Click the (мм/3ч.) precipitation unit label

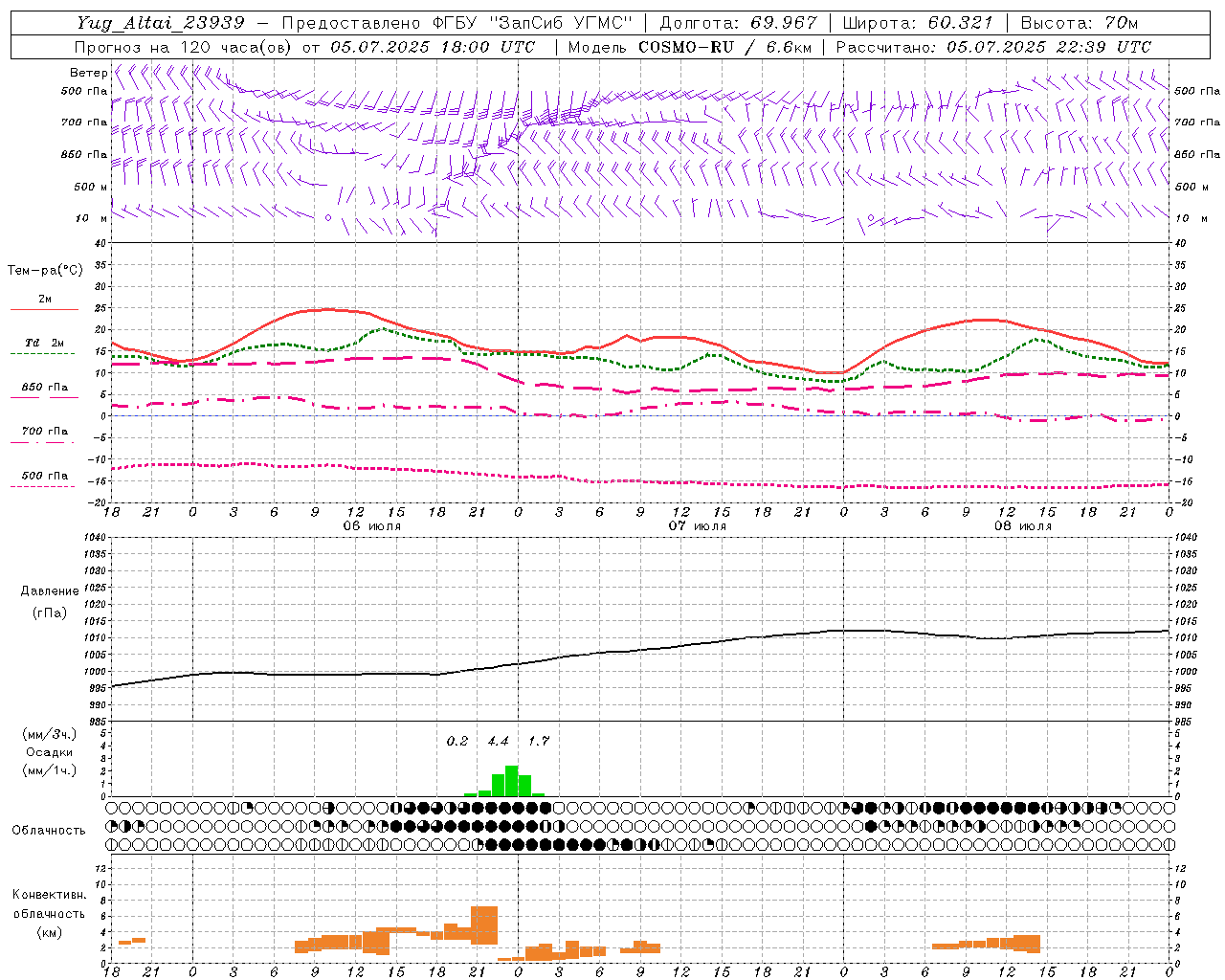[x=50, y=735]
